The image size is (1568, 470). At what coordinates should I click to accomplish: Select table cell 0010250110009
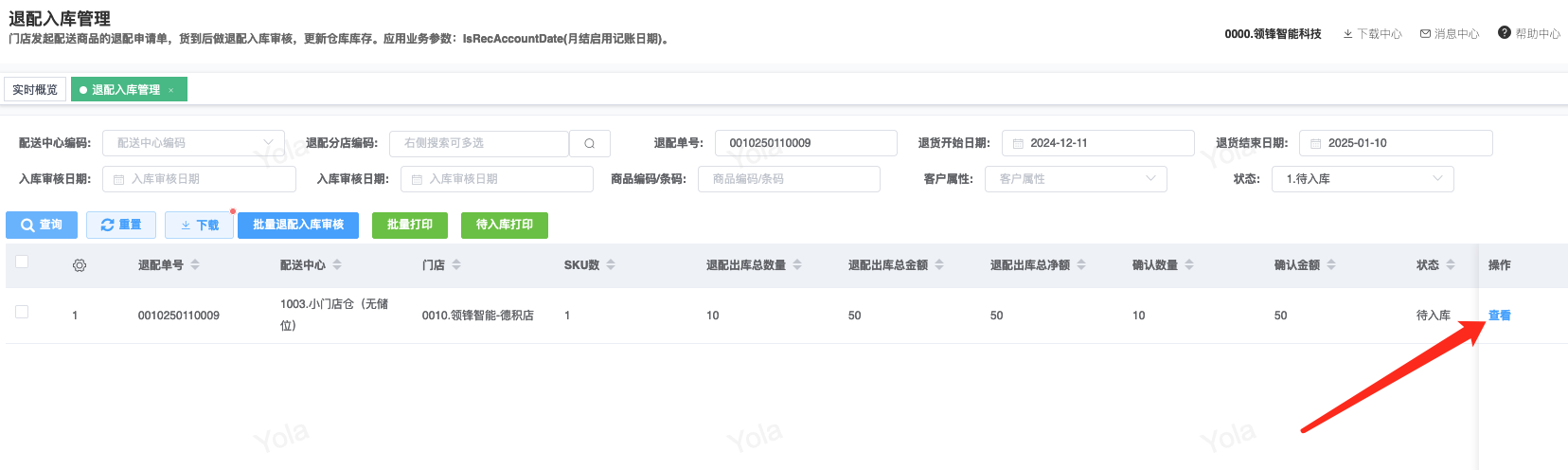(179, 316)
